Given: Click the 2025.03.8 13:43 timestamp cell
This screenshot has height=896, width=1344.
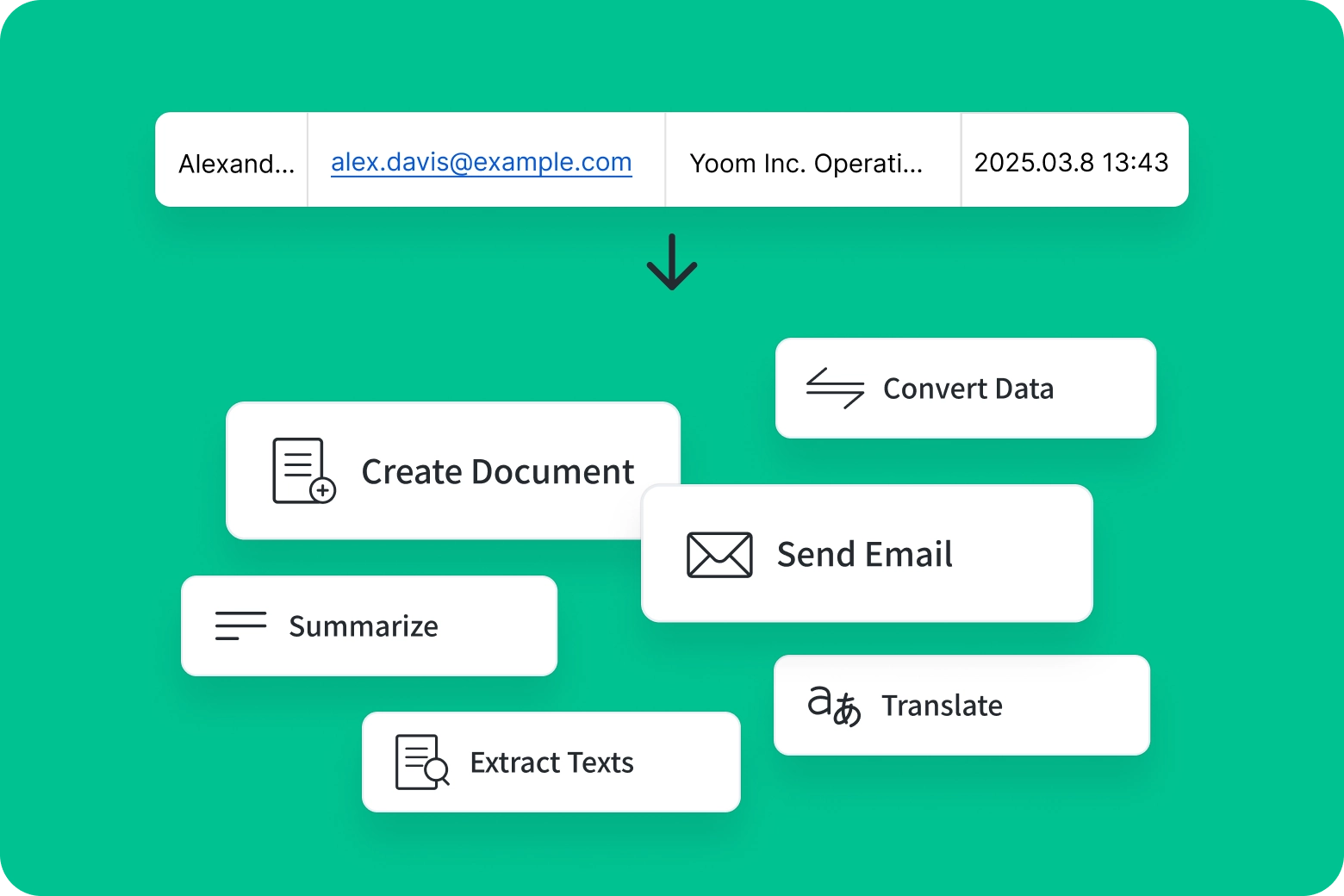Looking at the screenshot, I should point(1071,162).
